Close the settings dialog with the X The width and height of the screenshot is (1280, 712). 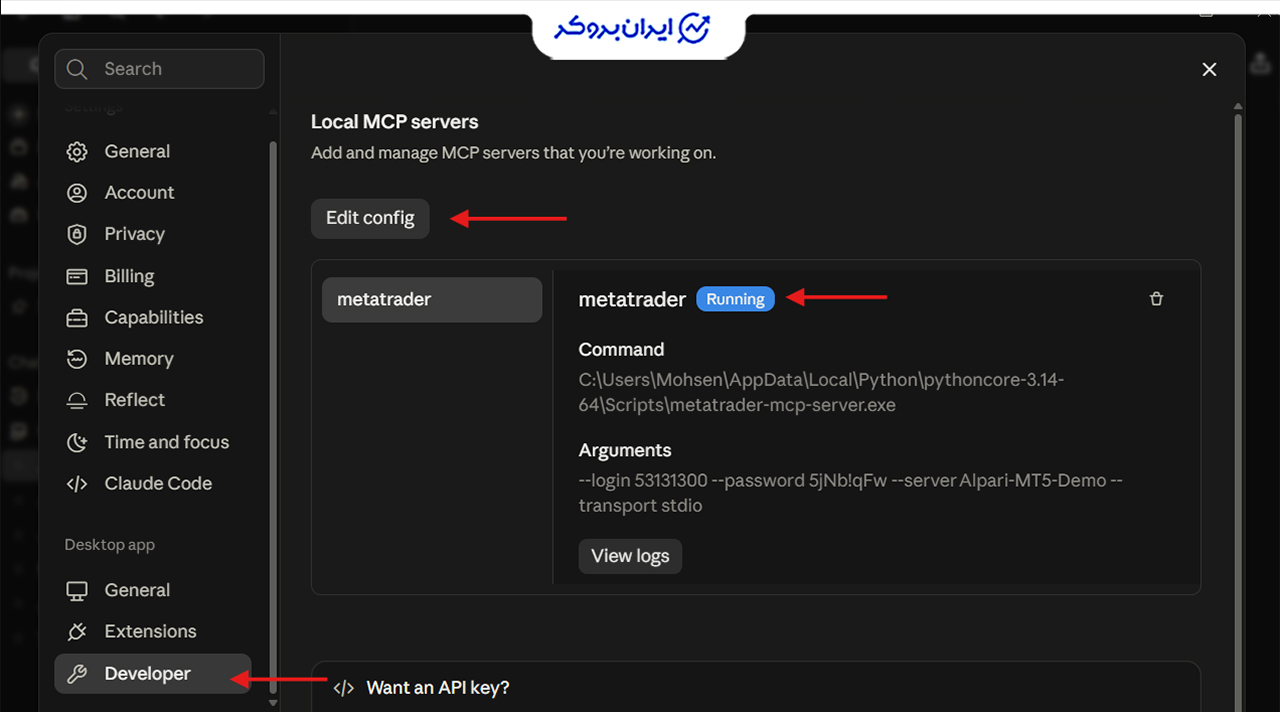1209,69
